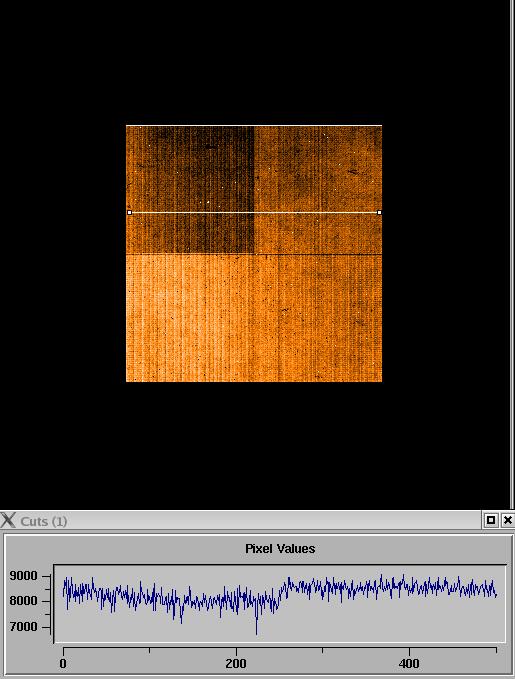Click the 400 label on the x-axis
This screenshot has height=679, width=515.
[409, 663]
